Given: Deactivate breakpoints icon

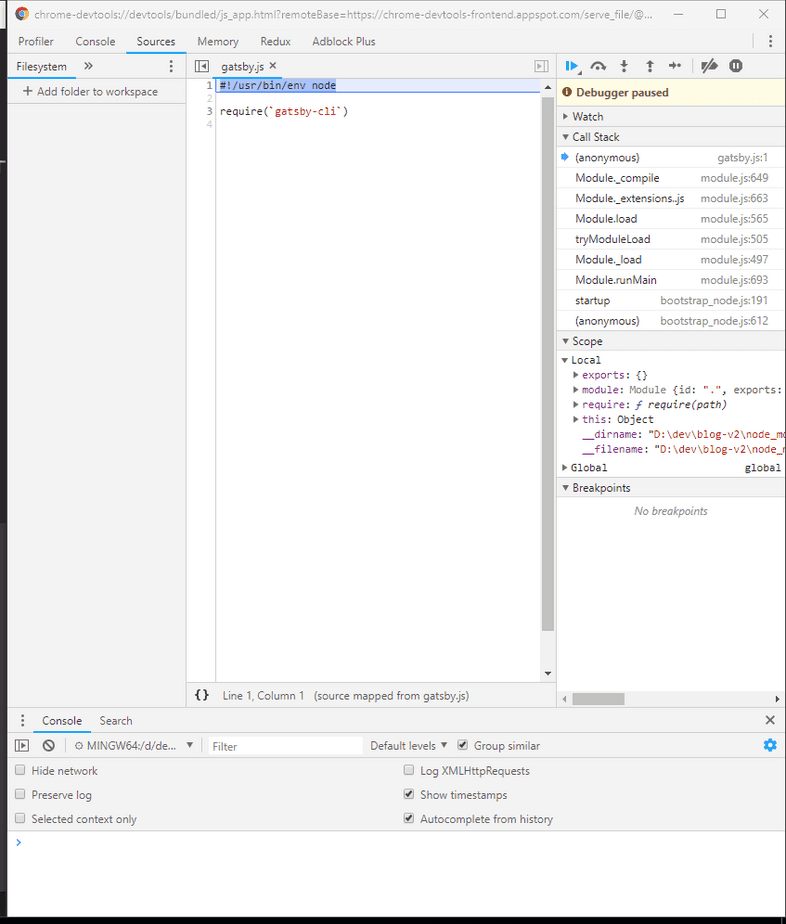Looking at the screenshot, I should tap(709, 66).
